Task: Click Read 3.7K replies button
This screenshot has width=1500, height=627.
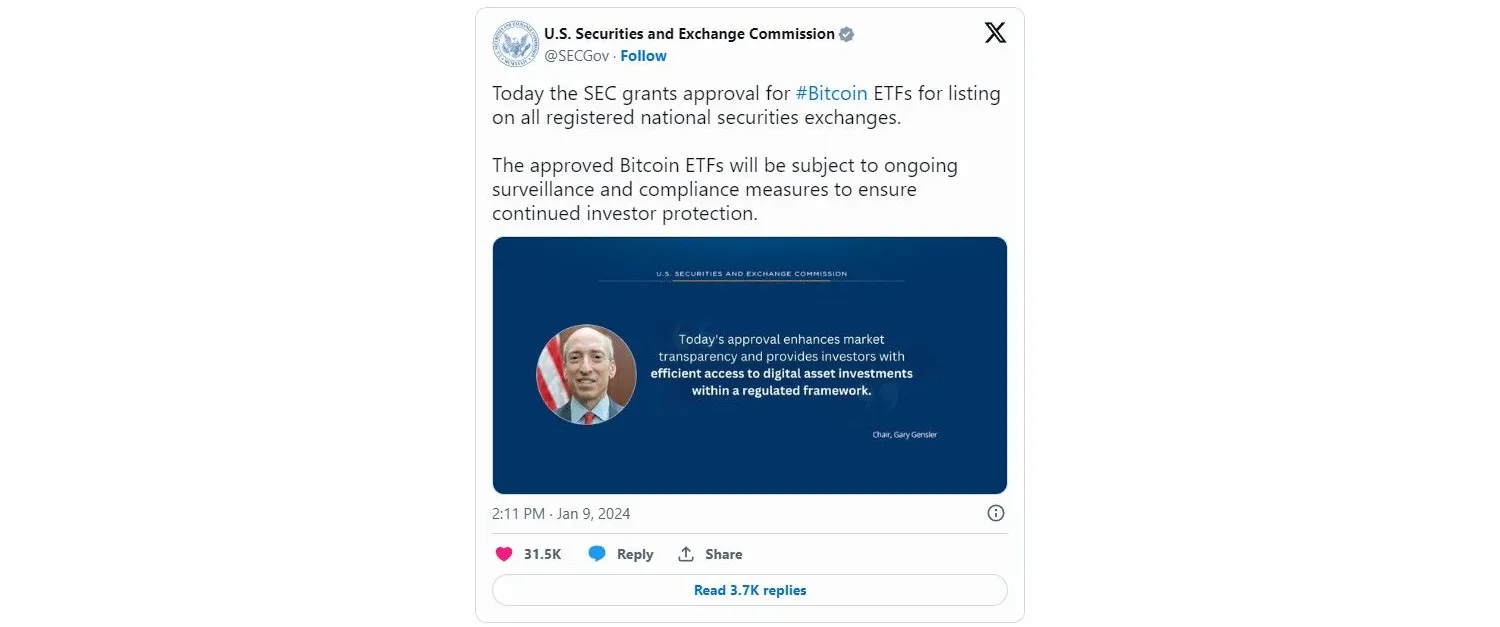Action: point(750,590)
